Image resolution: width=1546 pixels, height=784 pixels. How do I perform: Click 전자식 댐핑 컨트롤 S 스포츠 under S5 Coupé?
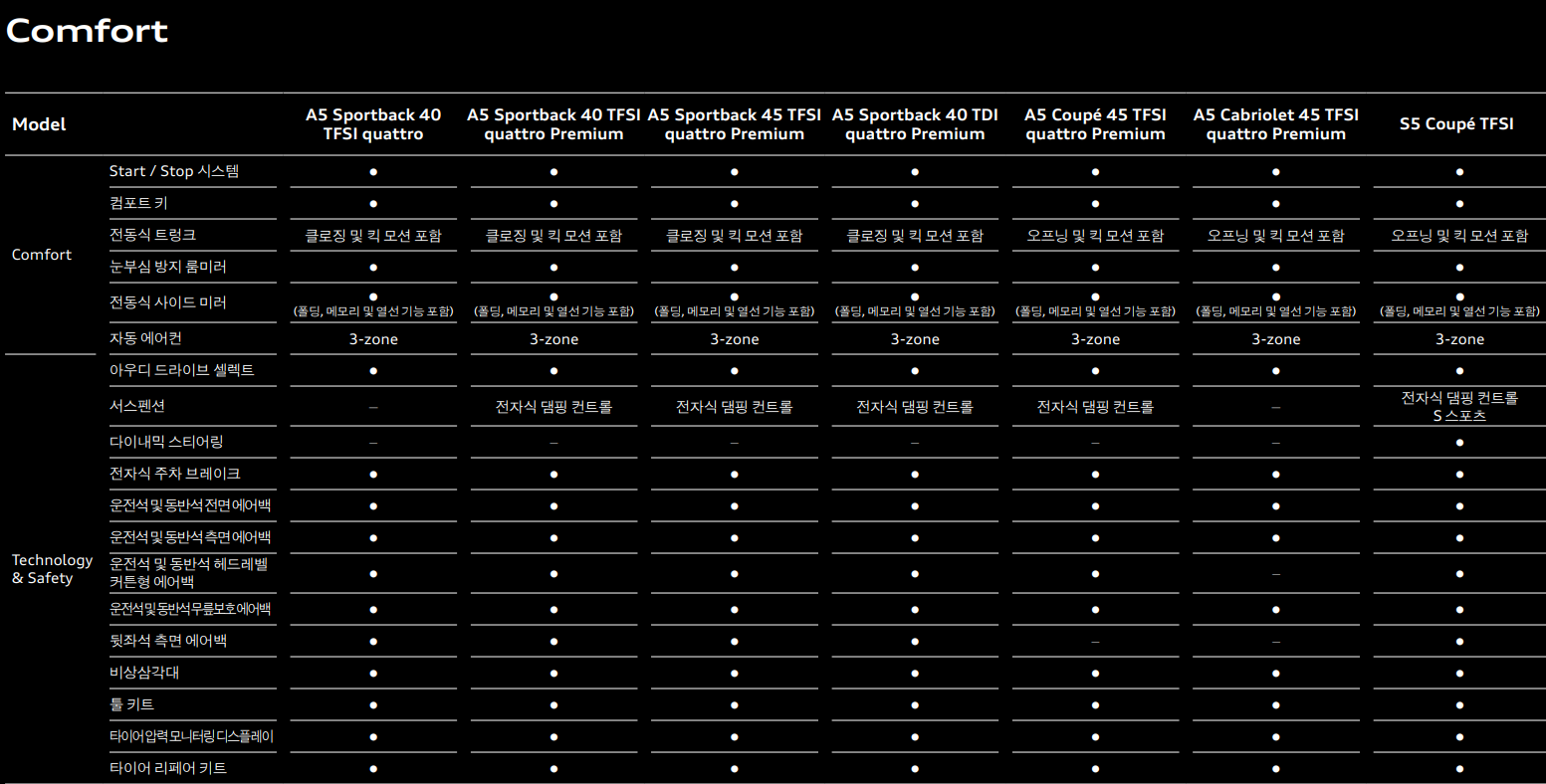point(1459,407)
